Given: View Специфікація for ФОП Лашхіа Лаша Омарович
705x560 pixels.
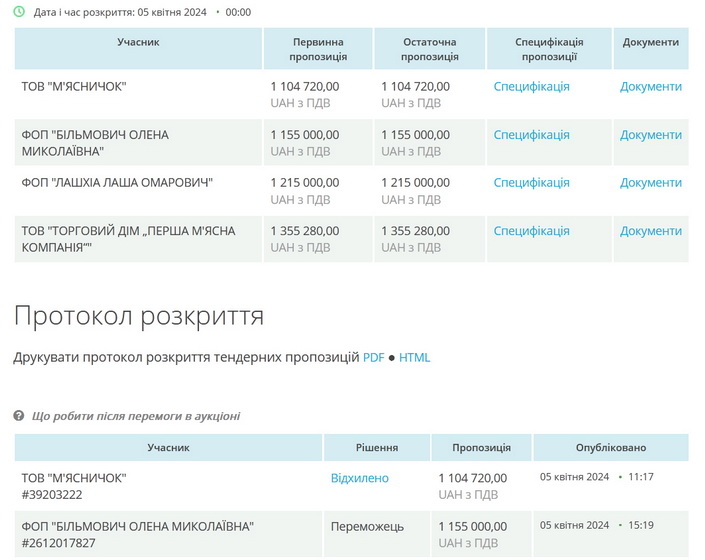Looking at the screenshot, I should (x=531, y=183).
